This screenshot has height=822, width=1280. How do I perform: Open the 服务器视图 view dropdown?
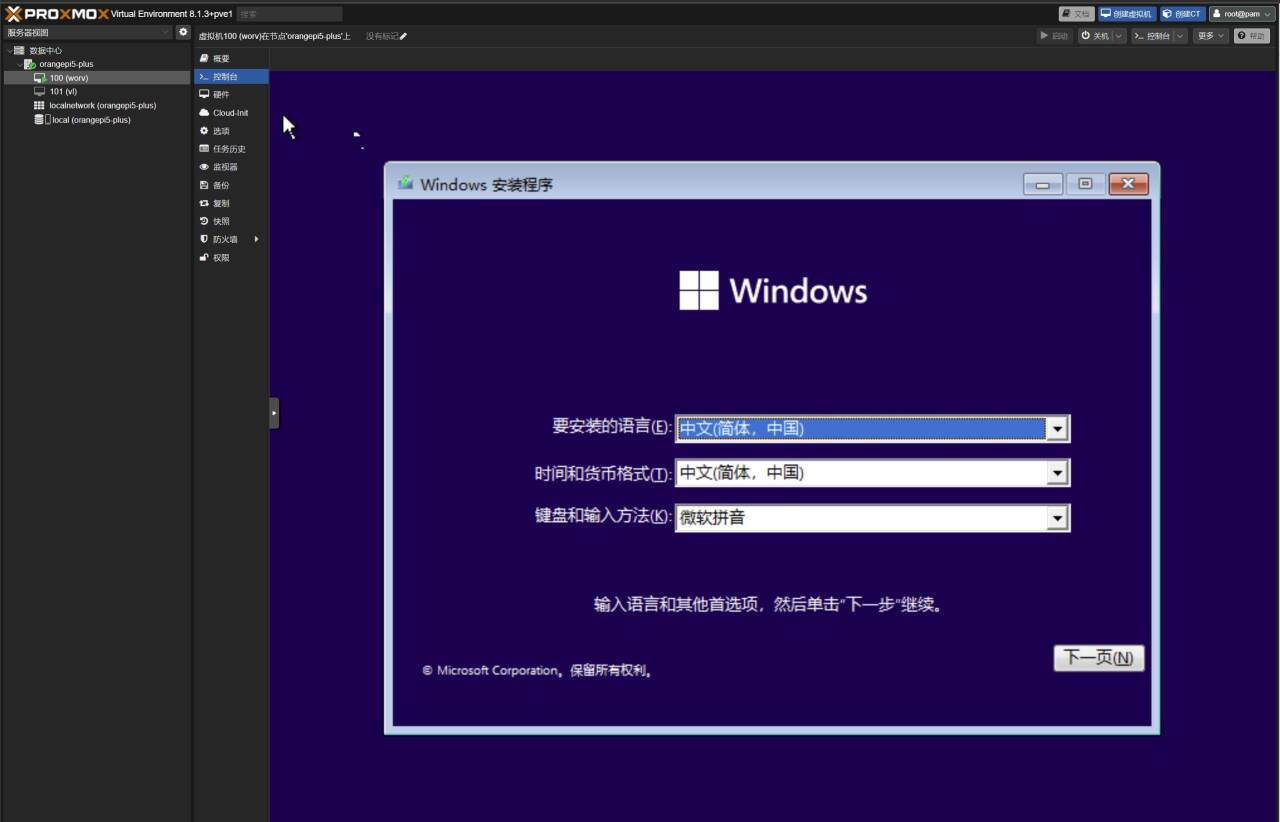pos(88,33)
